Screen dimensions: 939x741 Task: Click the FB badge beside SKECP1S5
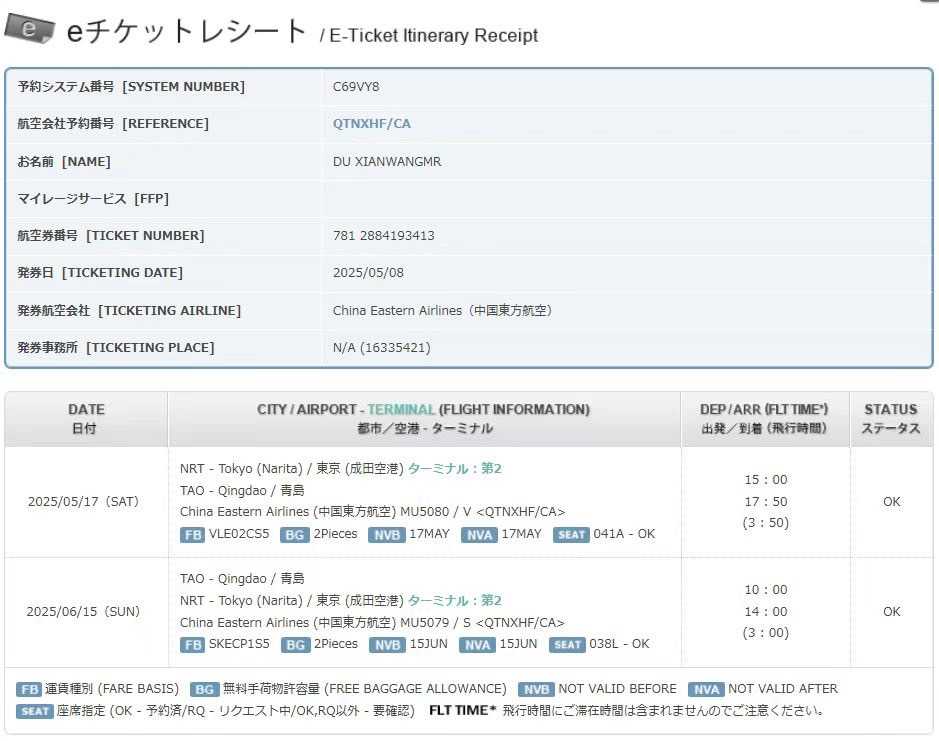pos(192,645)
